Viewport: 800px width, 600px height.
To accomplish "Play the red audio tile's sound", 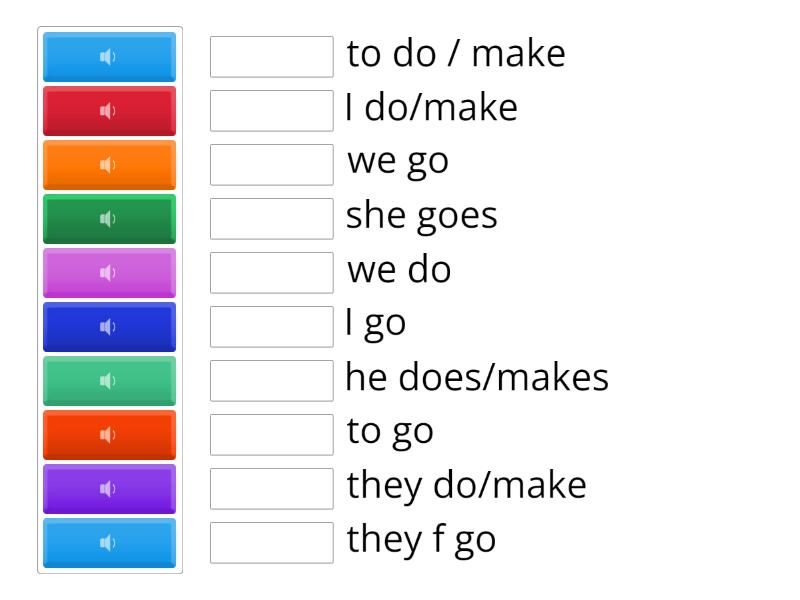I will point(109,111).
